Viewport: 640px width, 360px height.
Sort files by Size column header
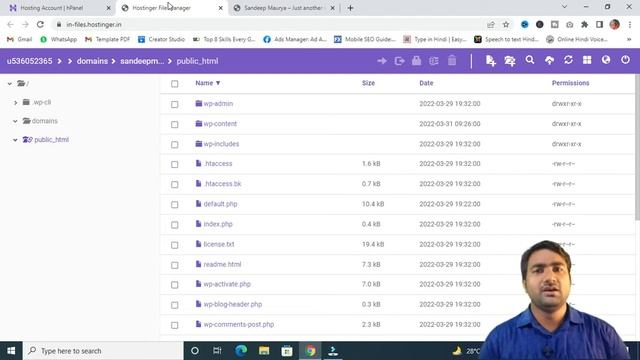(x=368, y=83)
